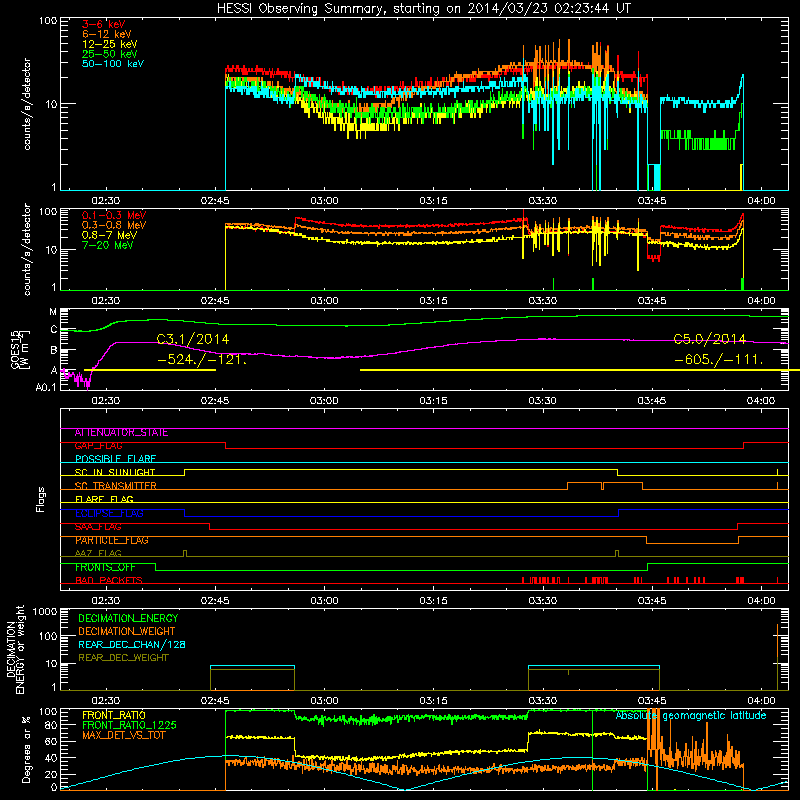
Task: Click the Degrees or % axis label
Action: 26,750
